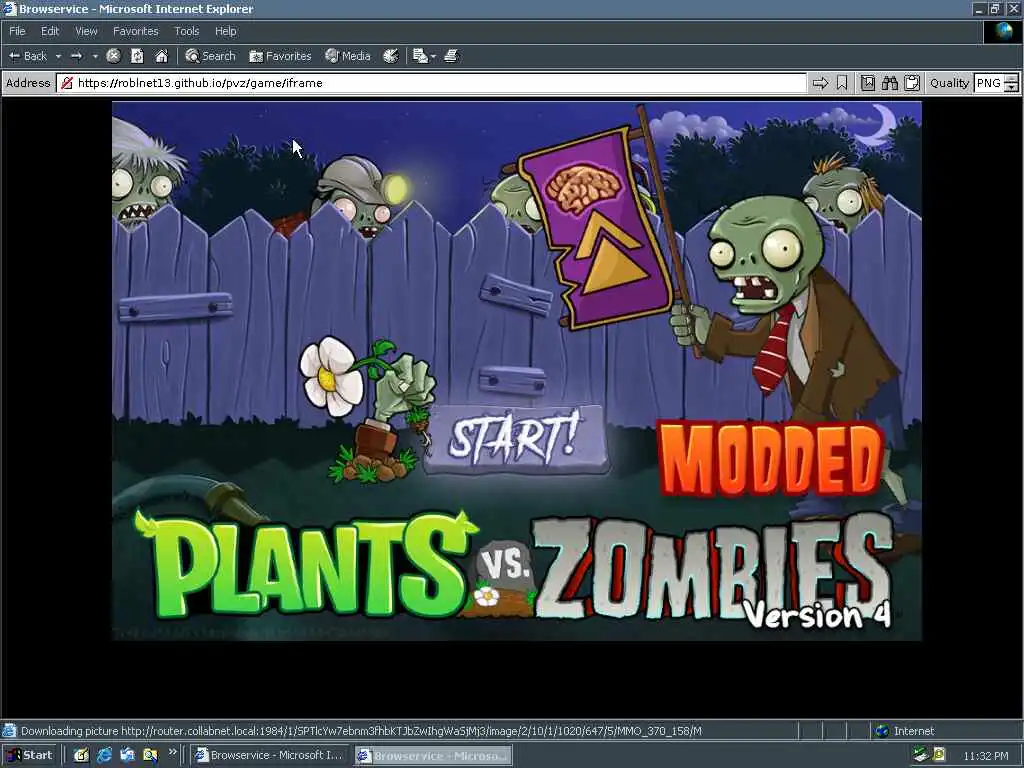1024x768 pixels.
Task: Click the fourth quick launch search icon
Action: [x=150, y=755]
